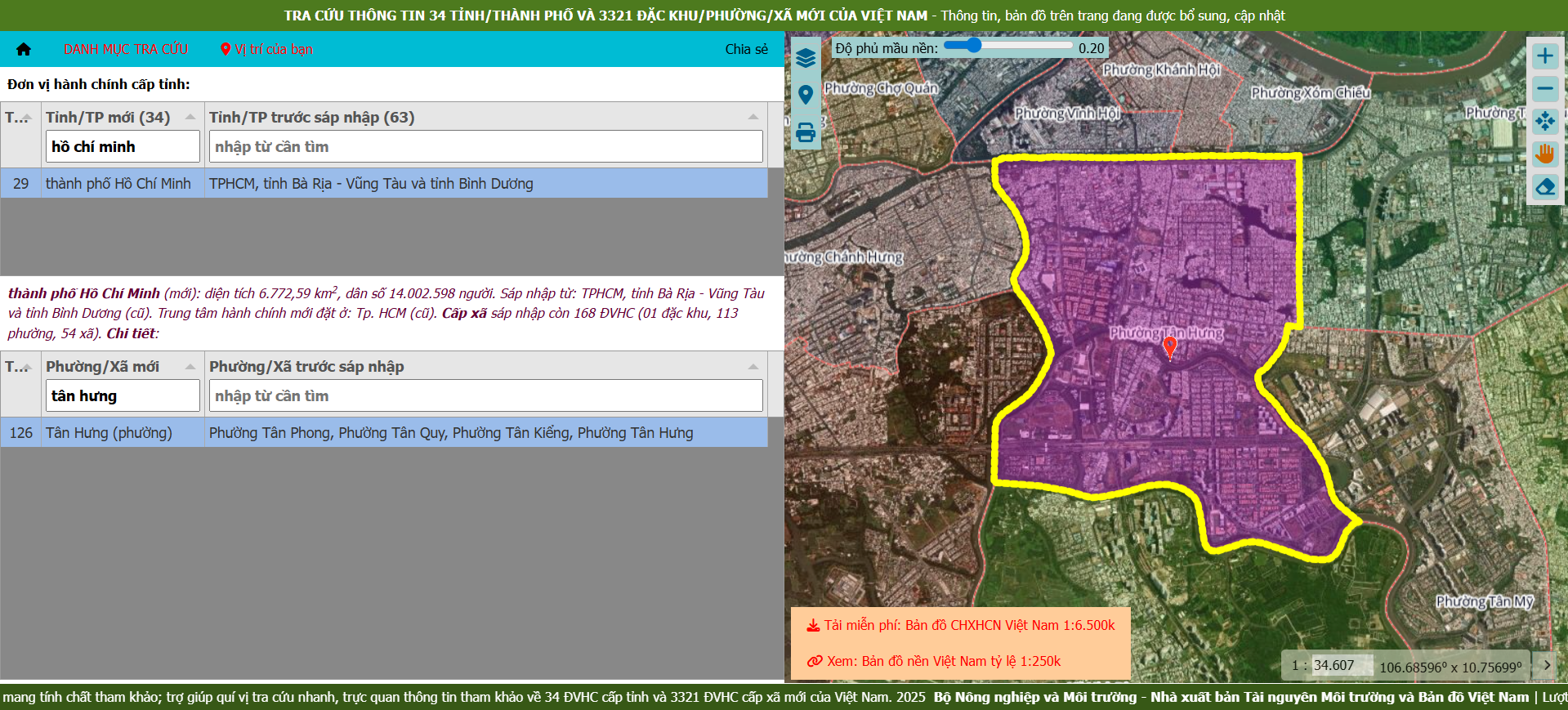
Task: Sort by 'Tỉnh/TP mới (34)' column arrow
Action: 190,117
